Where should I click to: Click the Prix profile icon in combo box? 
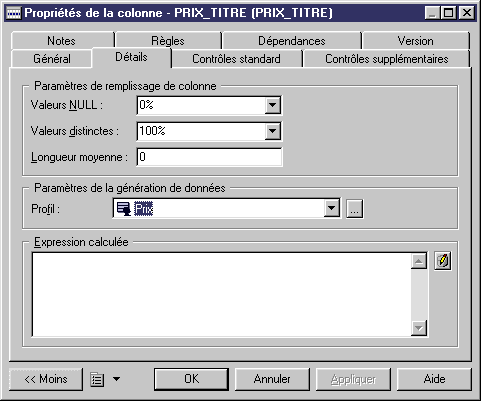[124, 209]
